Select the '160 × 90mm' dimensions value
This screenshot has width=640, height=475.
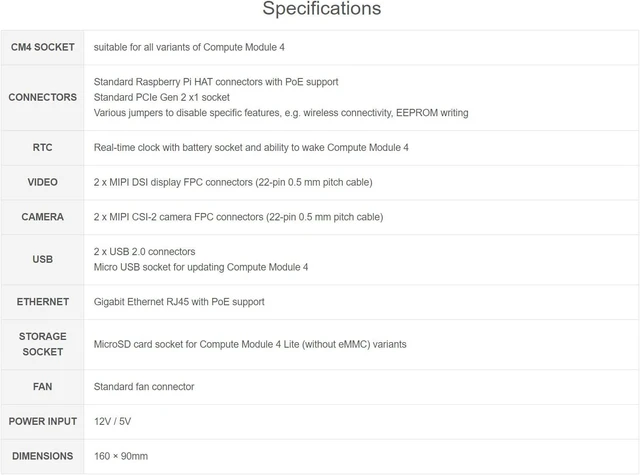pos(121,456)
